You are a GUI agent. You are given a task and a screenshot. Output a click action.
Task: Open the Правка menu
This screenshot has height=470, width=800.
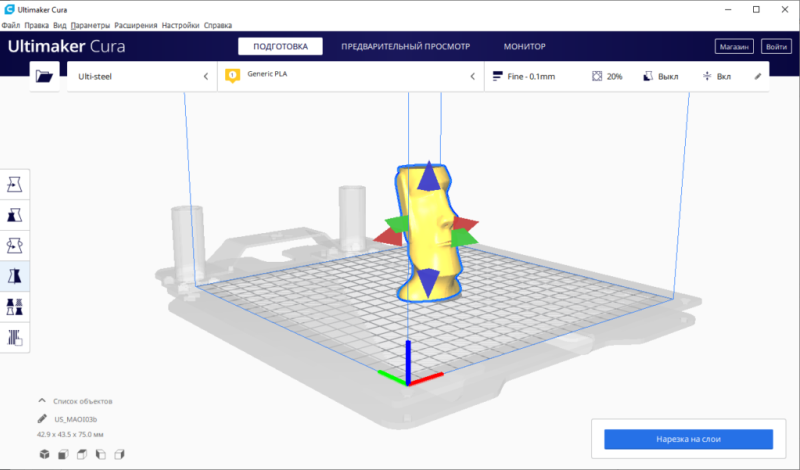click(x=37, y=25)
